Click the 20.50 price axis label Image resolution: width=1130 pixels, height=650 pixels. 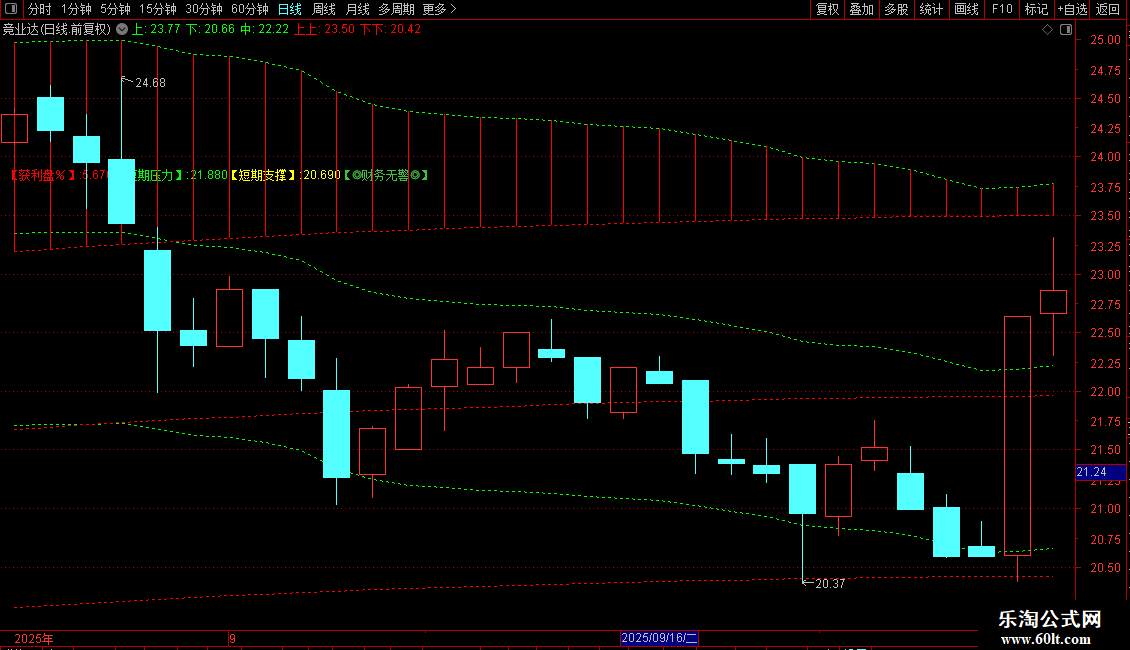click(x=1105, y=568)
